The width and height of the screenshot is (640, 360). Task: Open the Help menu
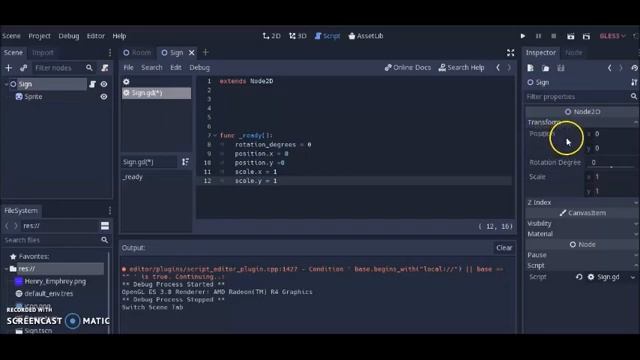(119, 36)
